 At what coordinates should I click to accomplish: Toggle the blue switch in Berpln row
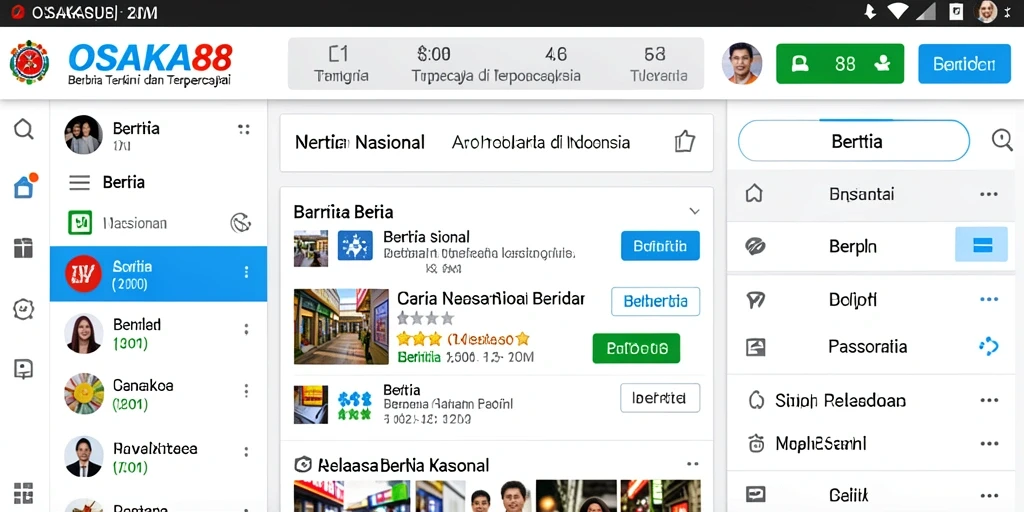(x=982, y=245)
